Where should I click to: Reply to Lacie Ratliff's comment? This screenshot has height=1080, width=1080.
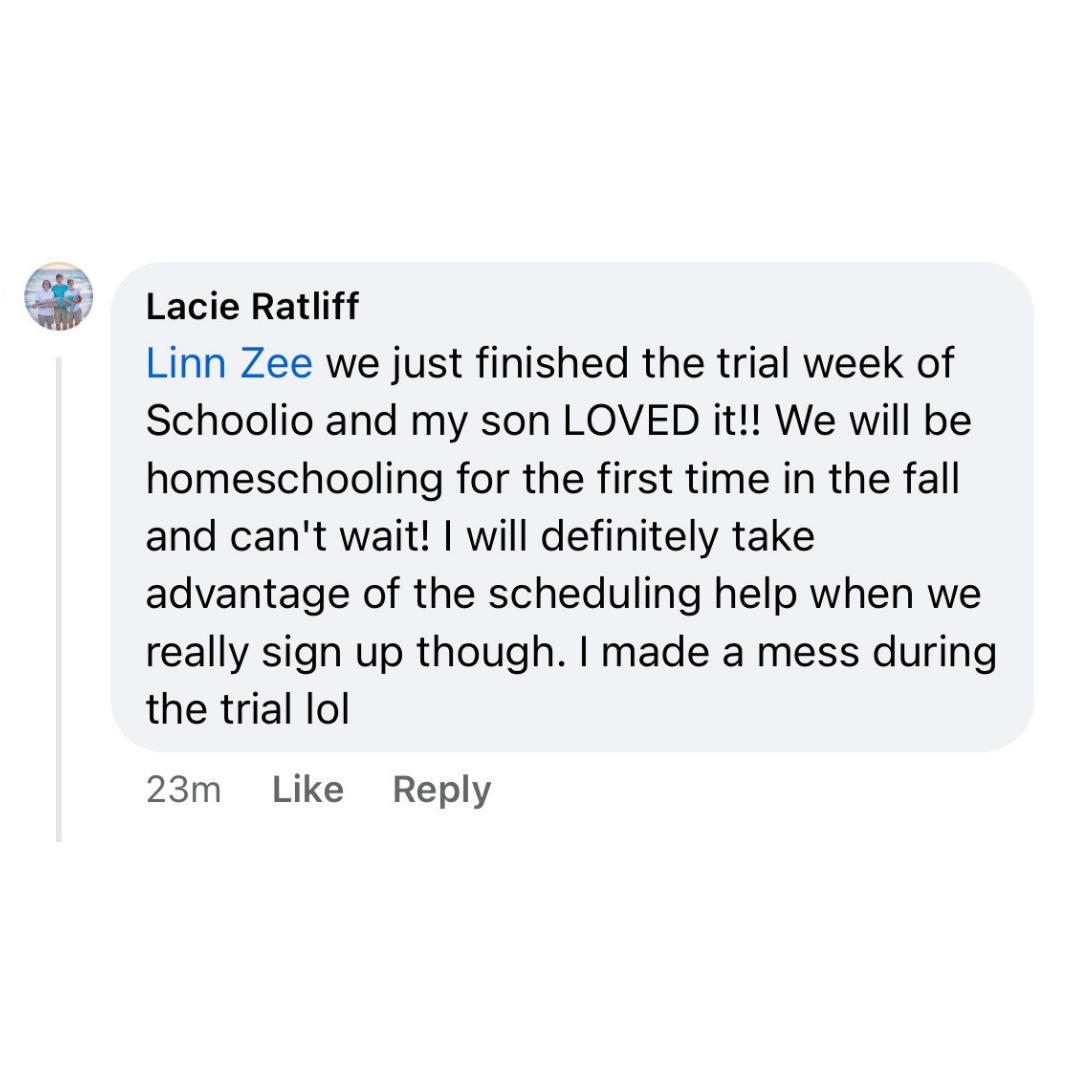pyautogui.click(x=441, y=790)
